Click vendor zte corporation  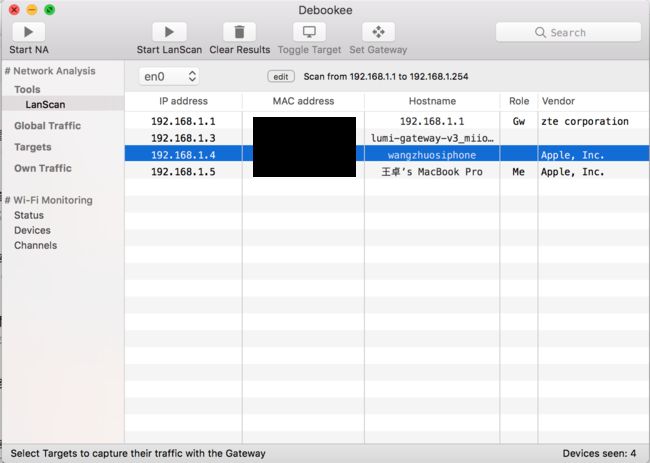tap(585, 121)
